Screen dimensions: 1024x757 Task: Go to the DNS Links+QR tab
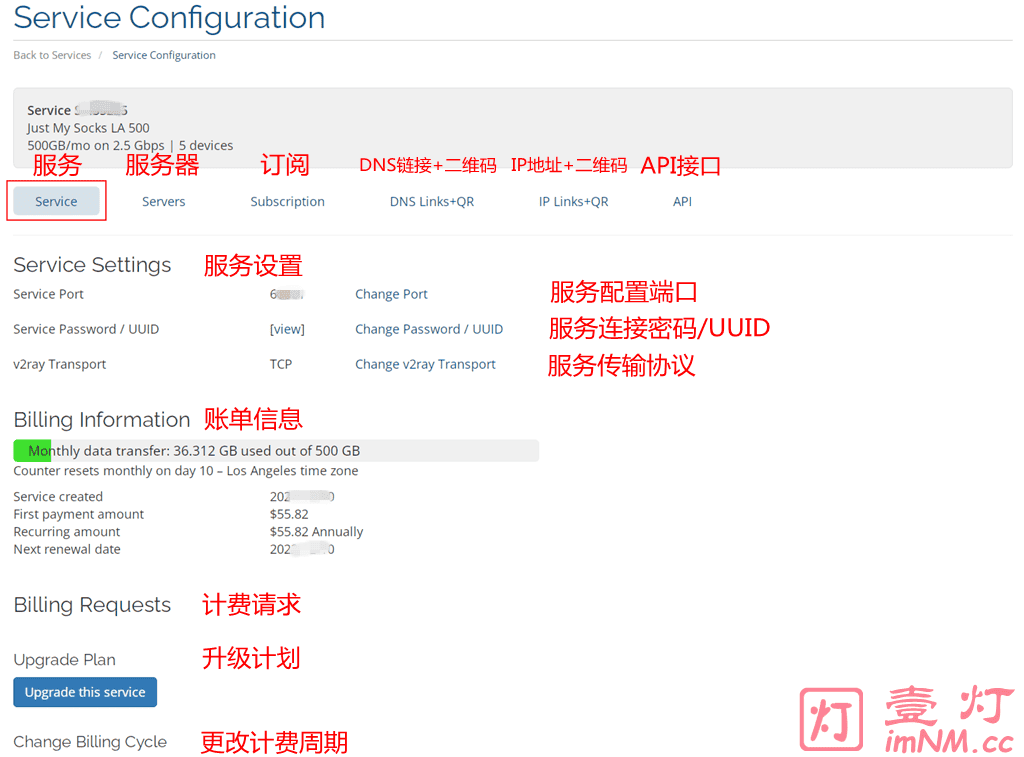(x=432, y=201)
